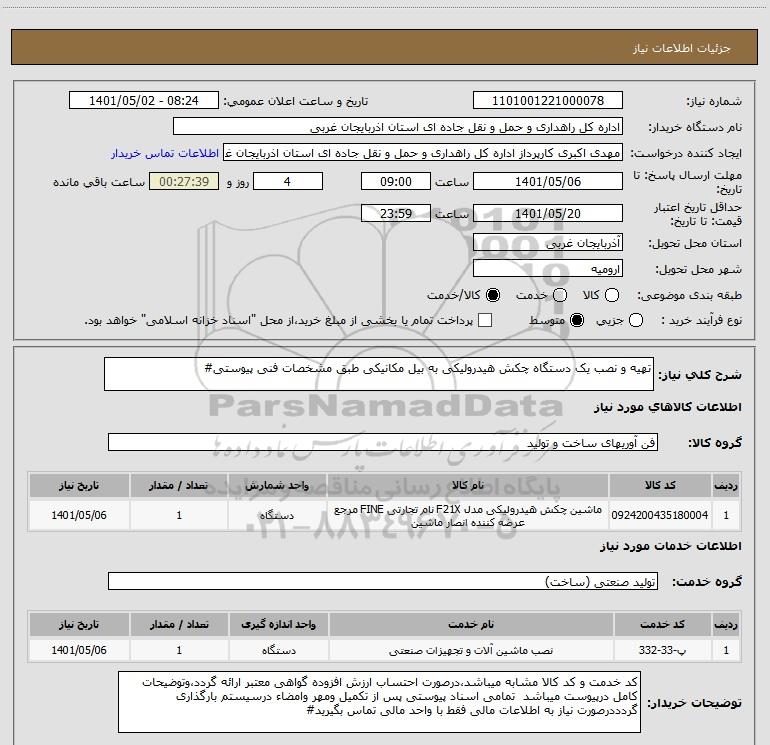
Task: Select the کالا/خدمت radio button
Action: point(493,295)
